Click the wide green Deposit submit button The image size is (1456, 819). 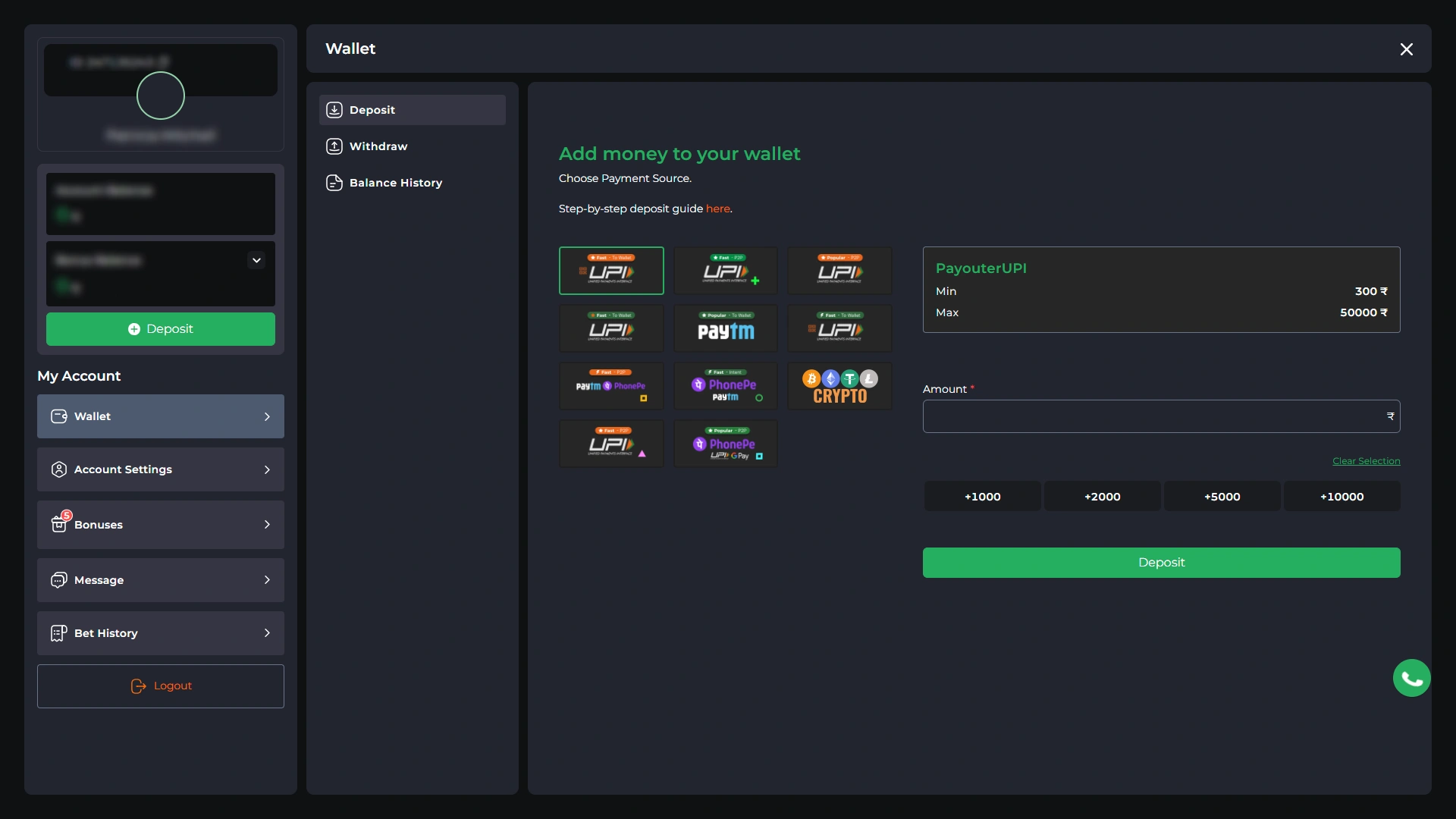[x=1161, y=563]
